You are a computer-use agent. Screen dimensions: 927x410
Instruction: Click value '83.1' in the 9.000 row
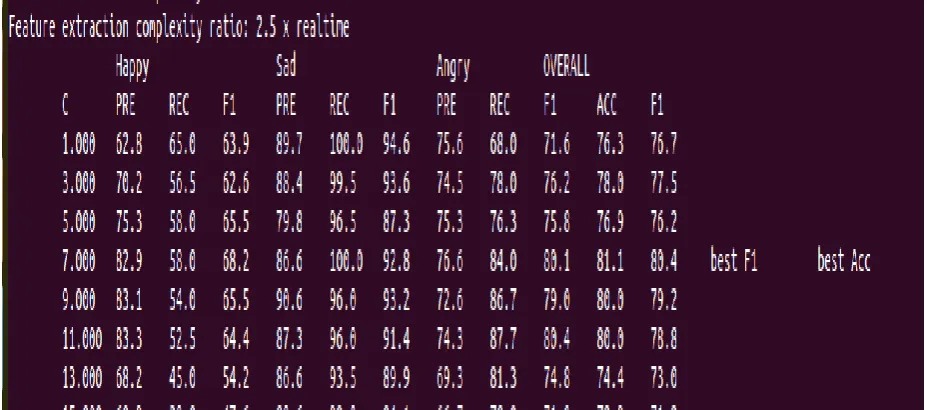point(129,300)
